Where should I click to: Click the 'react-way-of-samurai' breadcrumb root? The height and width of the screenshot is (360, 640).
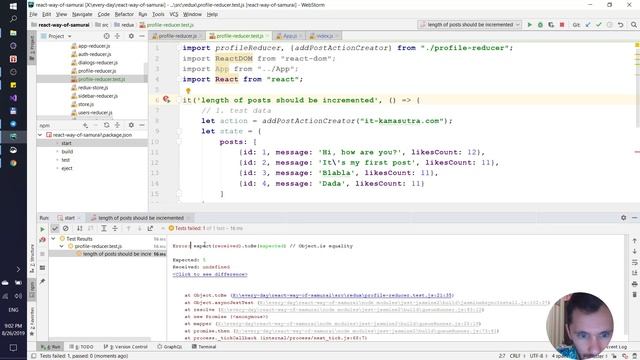pyautogui.click(x=60, y=25)
